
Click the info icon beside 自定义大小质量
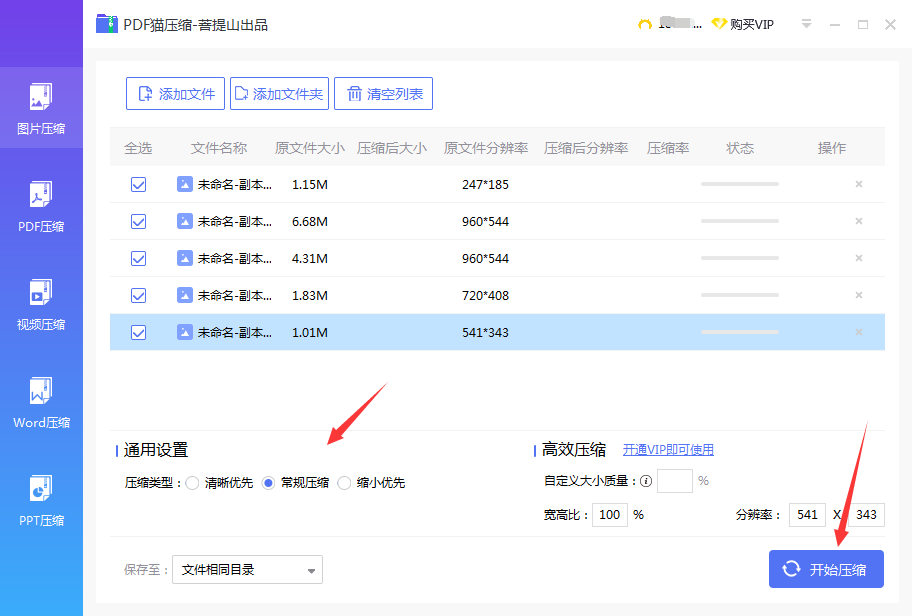tap(646, 481)
